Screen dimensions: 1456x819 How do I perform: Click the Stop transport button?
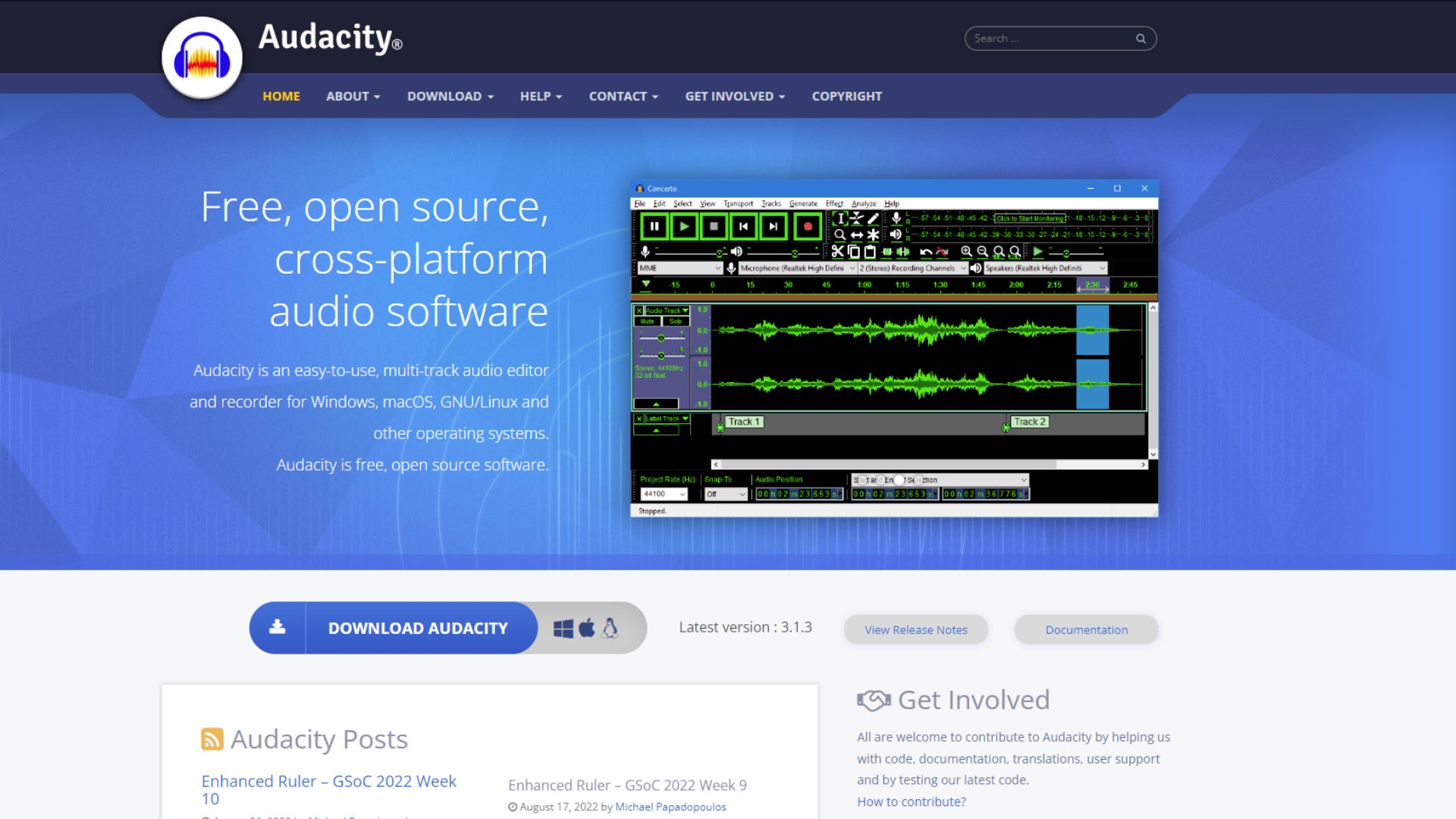pyautogui.click(x=714, y=226)
